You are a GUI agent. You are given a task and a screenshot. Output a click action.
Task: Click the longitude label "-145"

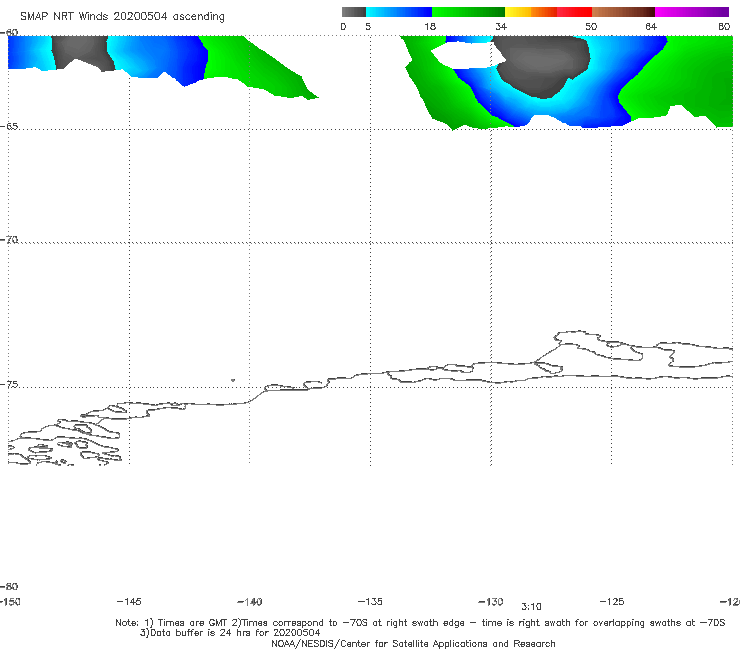(129, 601)
